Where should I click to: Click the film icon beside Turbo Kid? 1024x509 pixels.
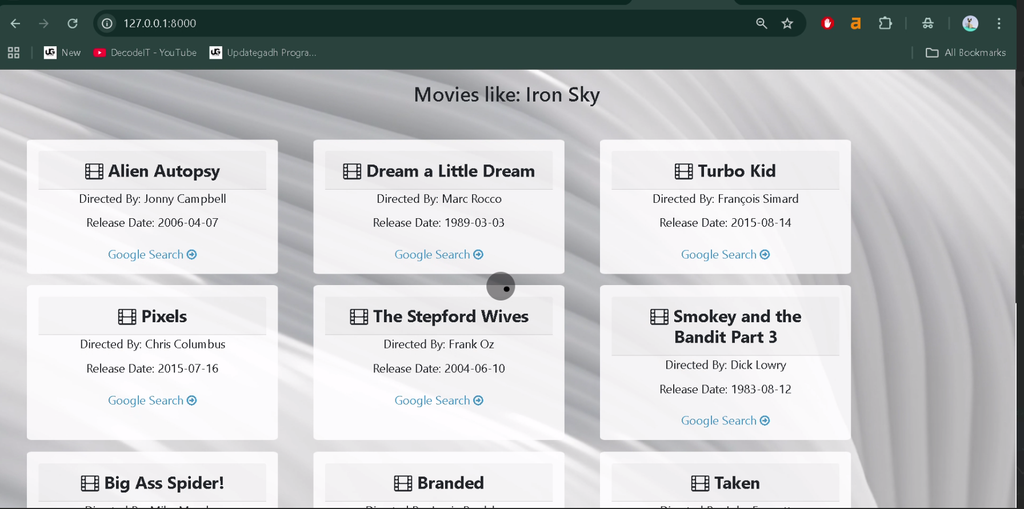pos(684,172)
